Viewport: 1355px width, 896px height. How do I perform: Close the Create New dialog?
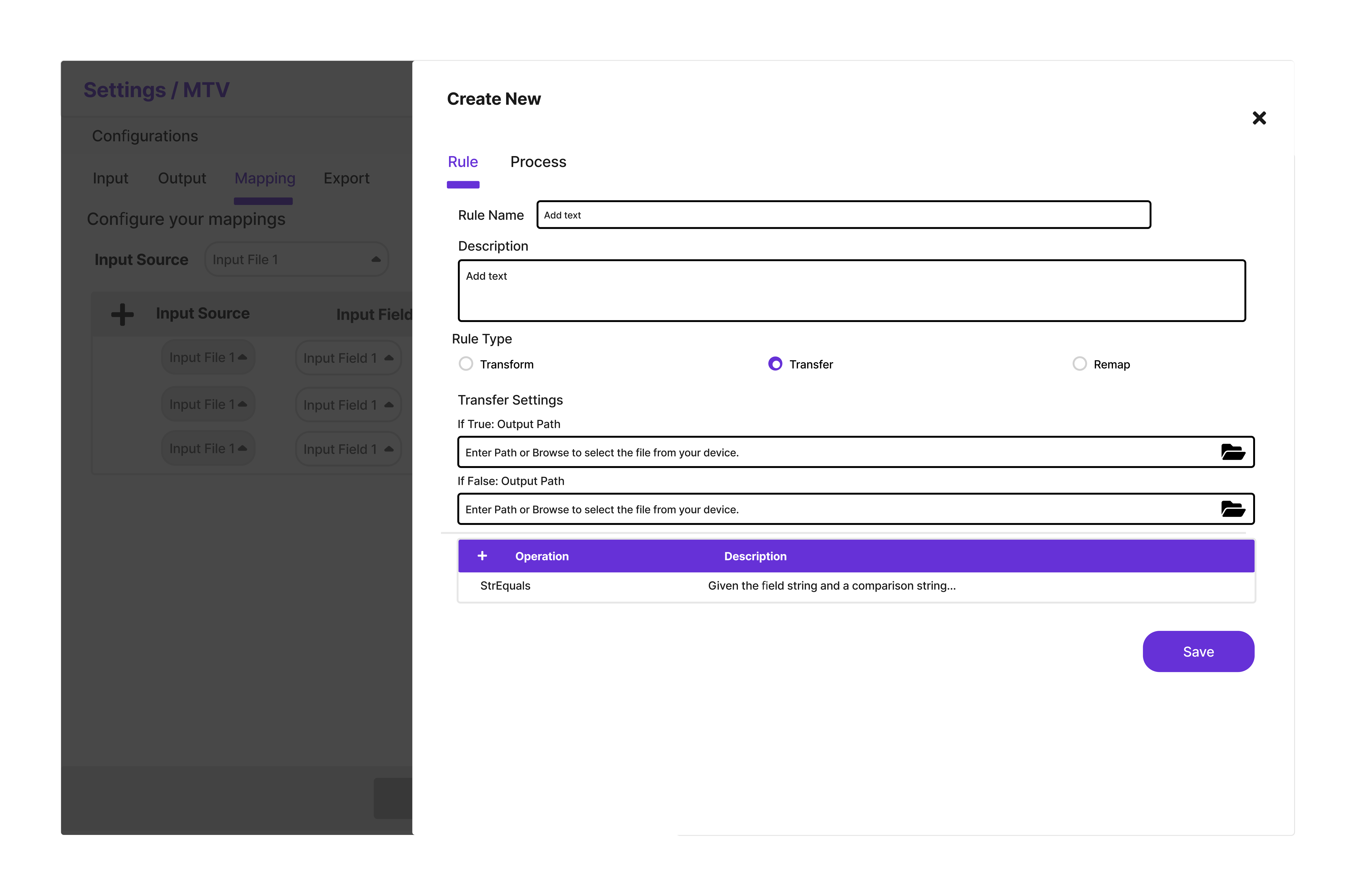(1259, 118)
